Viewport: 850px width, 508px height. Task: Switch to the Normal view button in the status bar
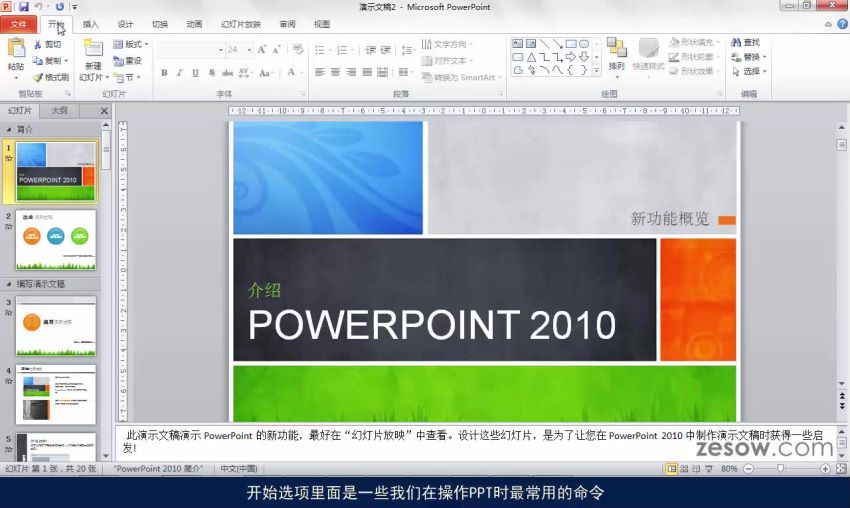(672, 469)
